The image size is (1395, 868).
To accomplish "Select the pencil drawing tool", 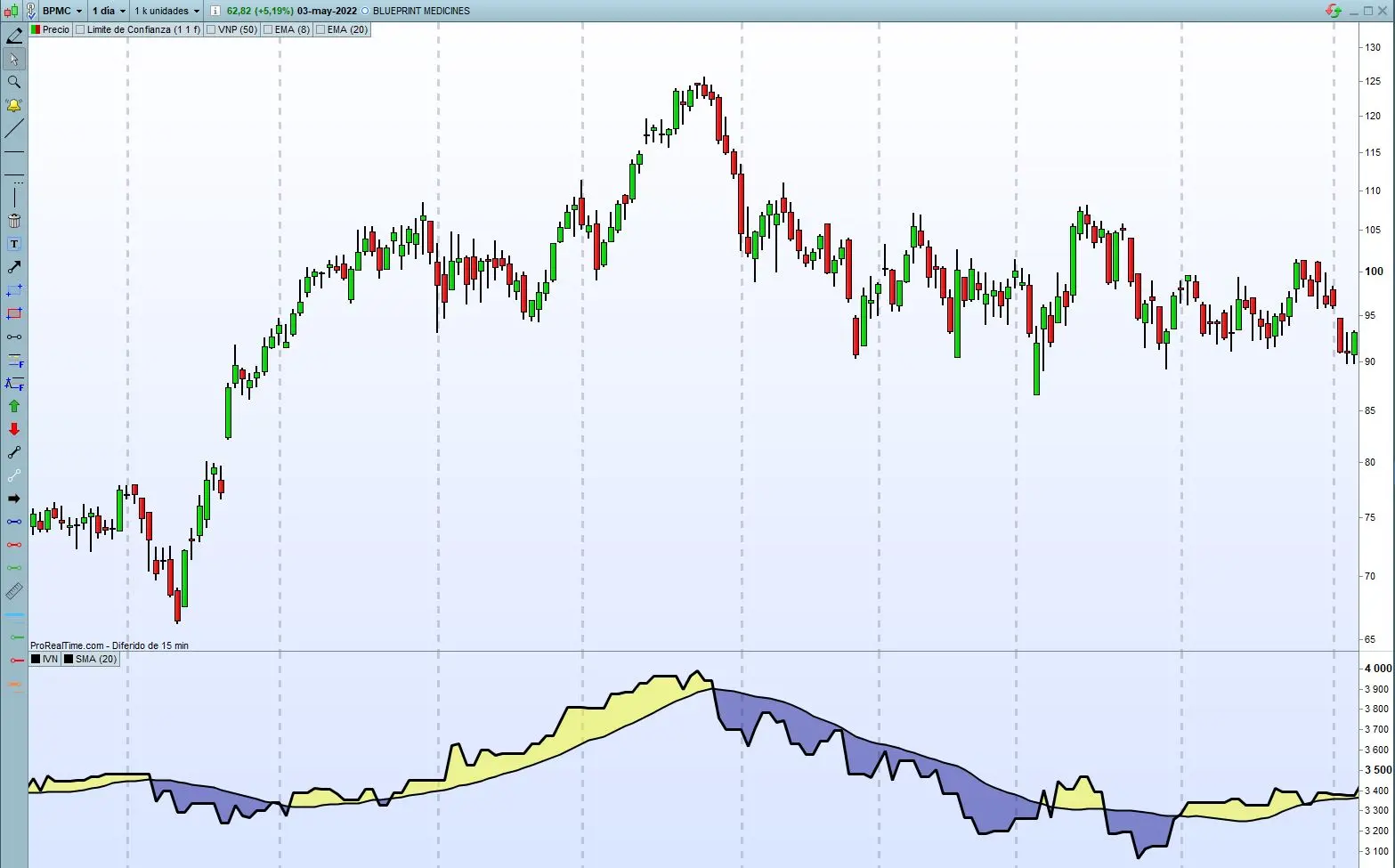I will pos(13,36).
